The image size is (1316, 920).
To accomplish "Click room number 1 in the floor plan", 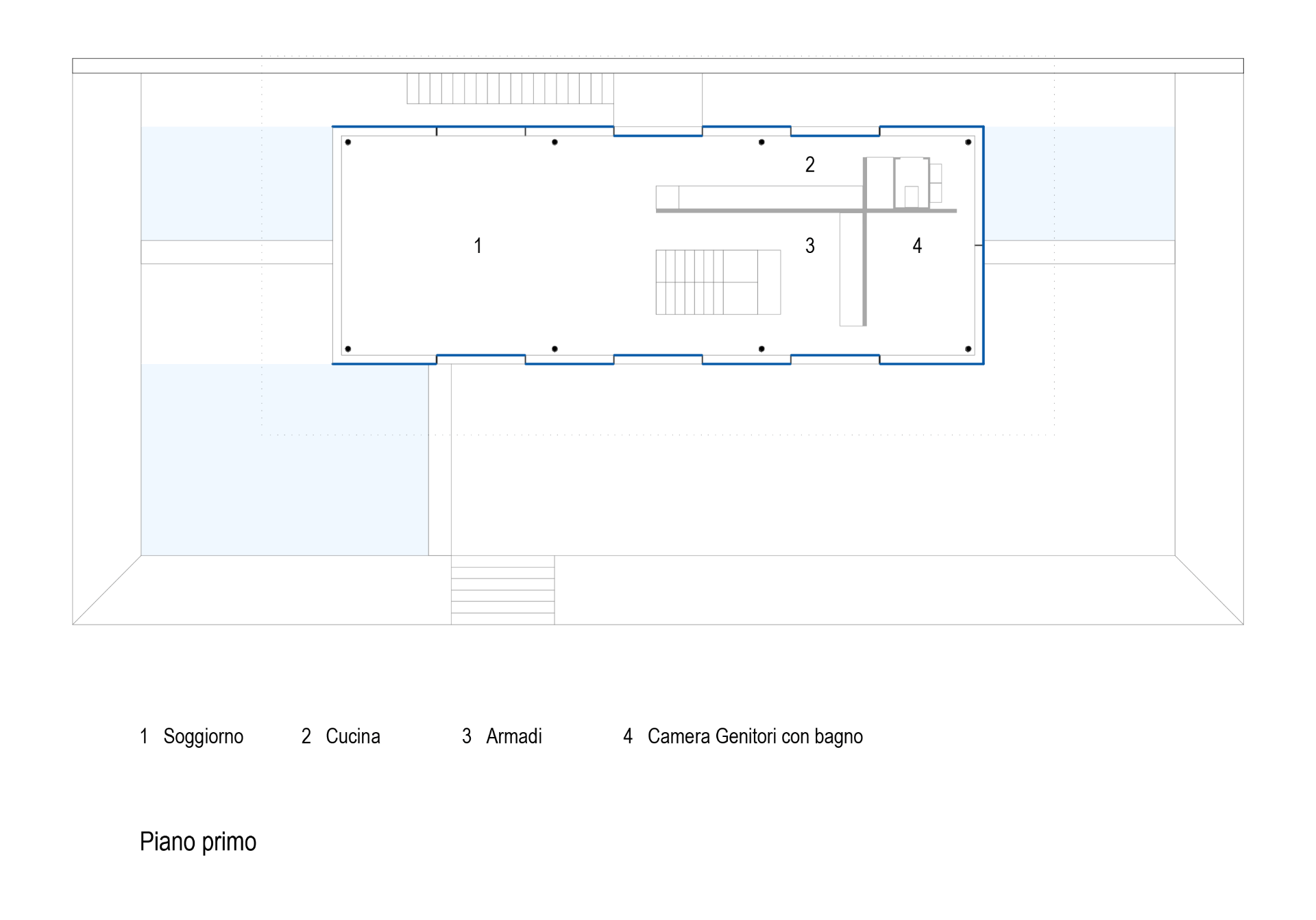I will 478,245.
